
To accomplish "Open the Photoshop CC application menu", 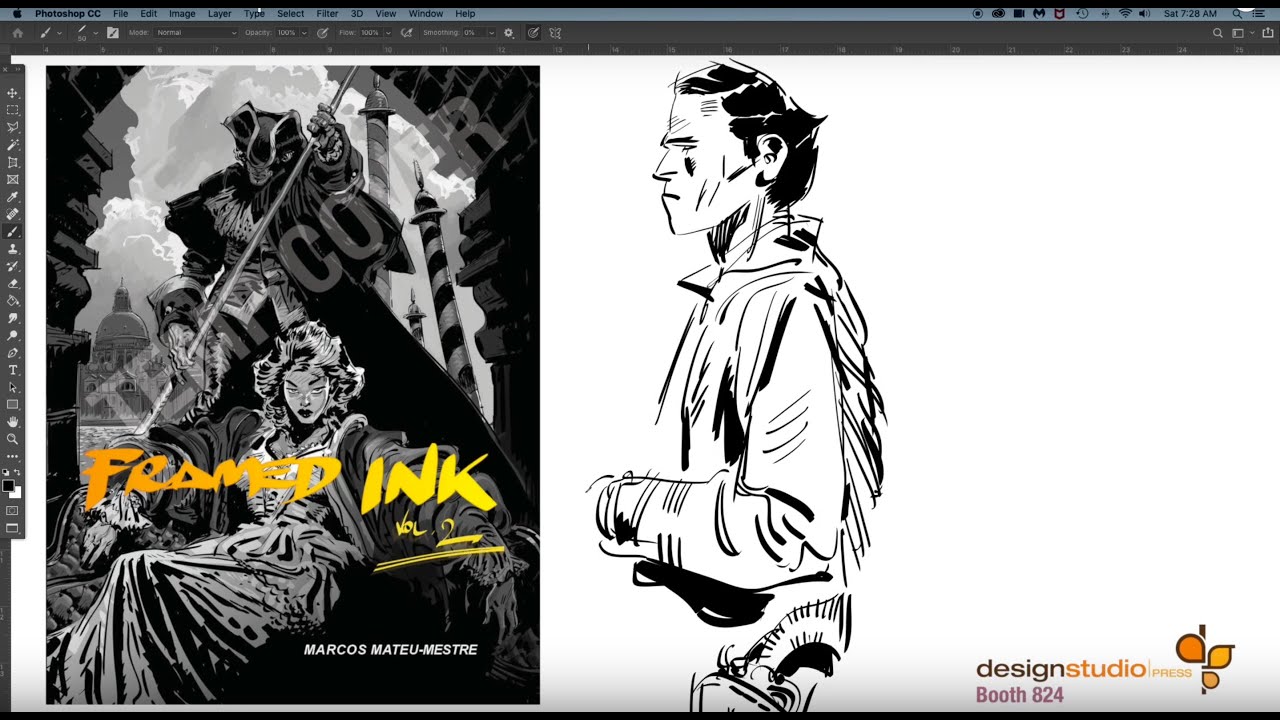I will coord(67,14).
